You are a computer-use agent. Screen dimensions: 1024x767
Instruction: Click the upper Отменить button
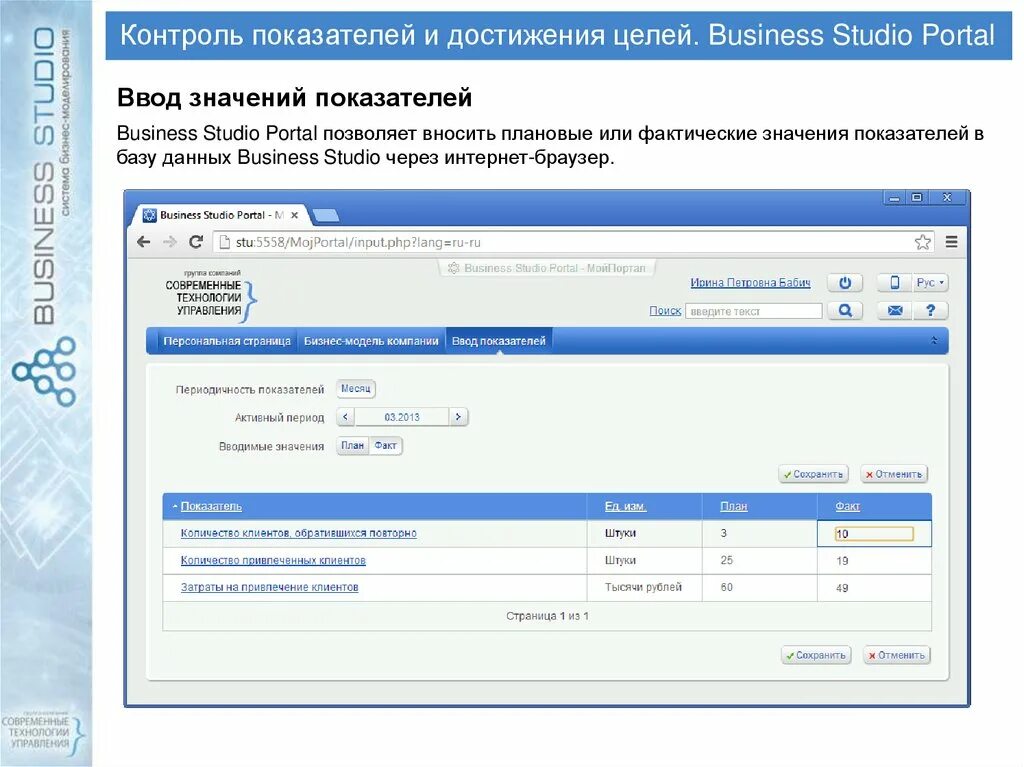[x=894, y=474]
